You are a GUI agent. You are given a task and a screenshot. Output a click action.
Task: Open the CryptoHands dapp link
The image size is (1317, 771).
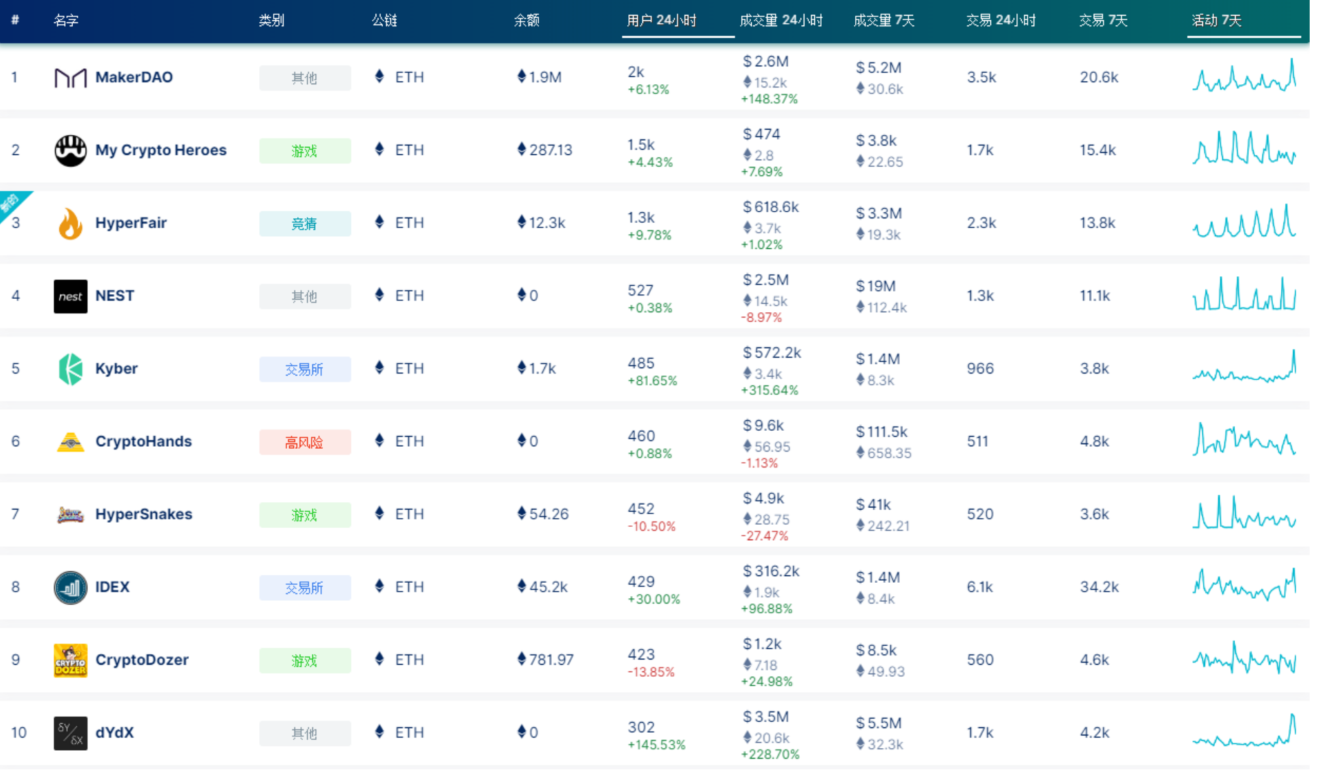[144, 441]
